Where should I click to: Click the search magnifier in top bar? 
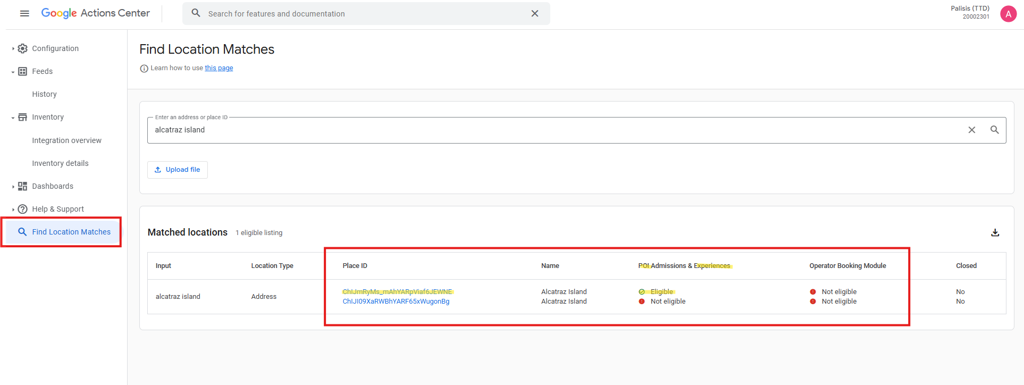click(195, 14)
